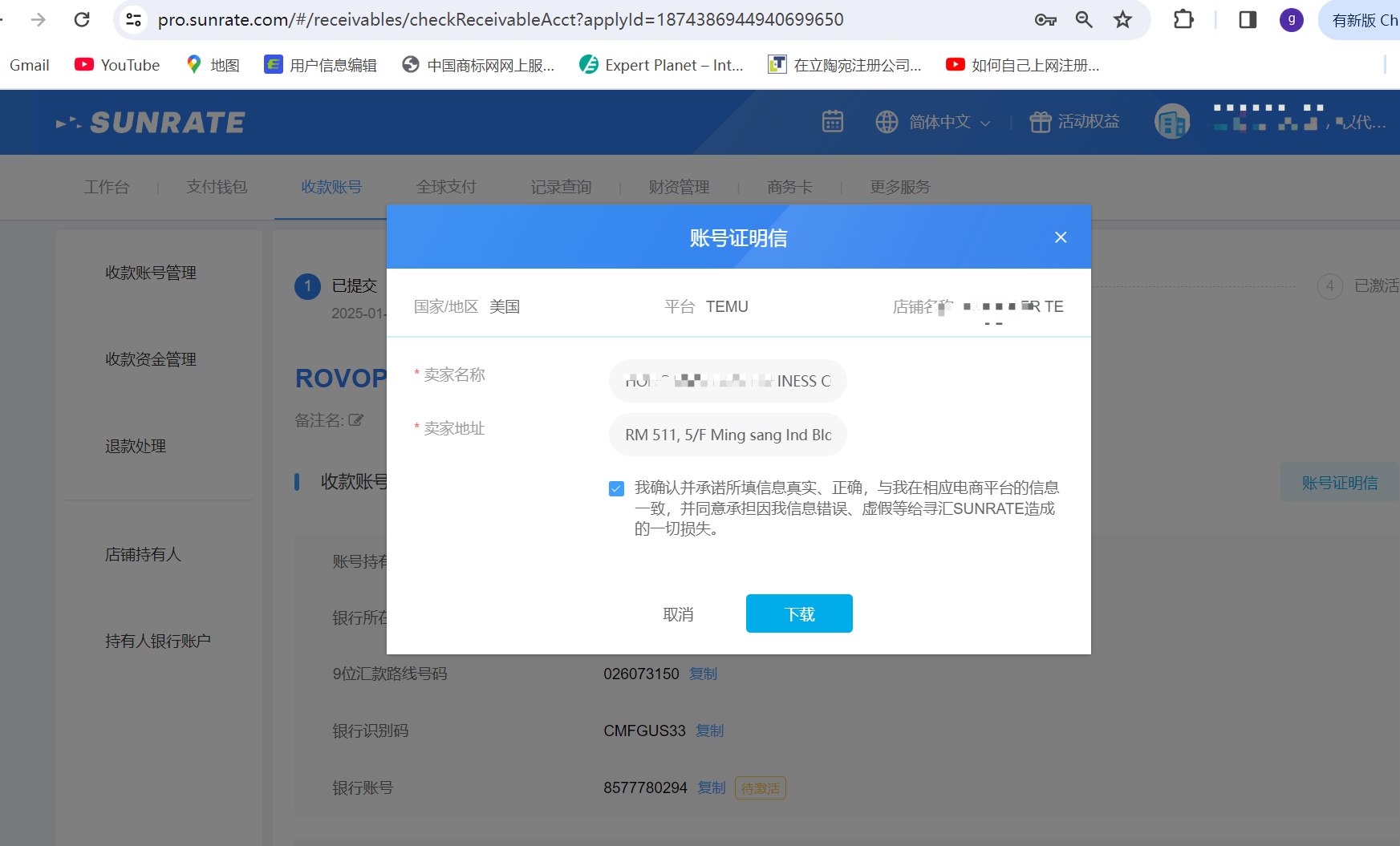Image resolution: width=1400 pixels, height=846 pixels.
Task: Go to the 商务卡 tab
Action: 789,187
